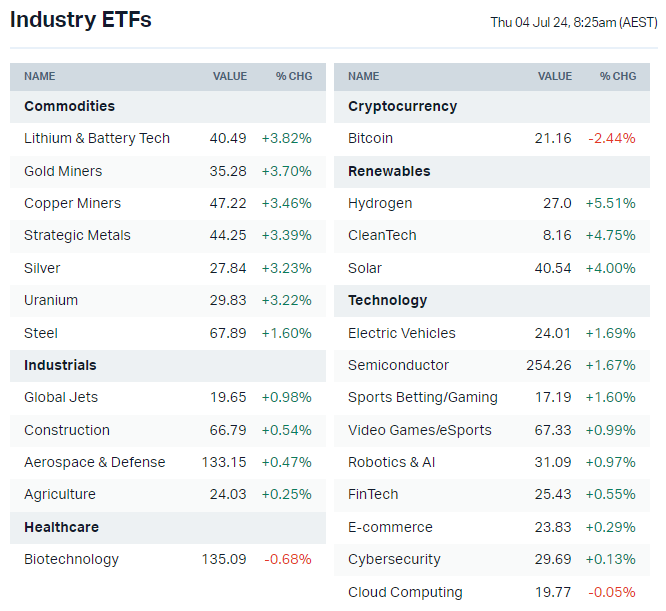Click the Industry ETFs page title

tap(81, 19)
